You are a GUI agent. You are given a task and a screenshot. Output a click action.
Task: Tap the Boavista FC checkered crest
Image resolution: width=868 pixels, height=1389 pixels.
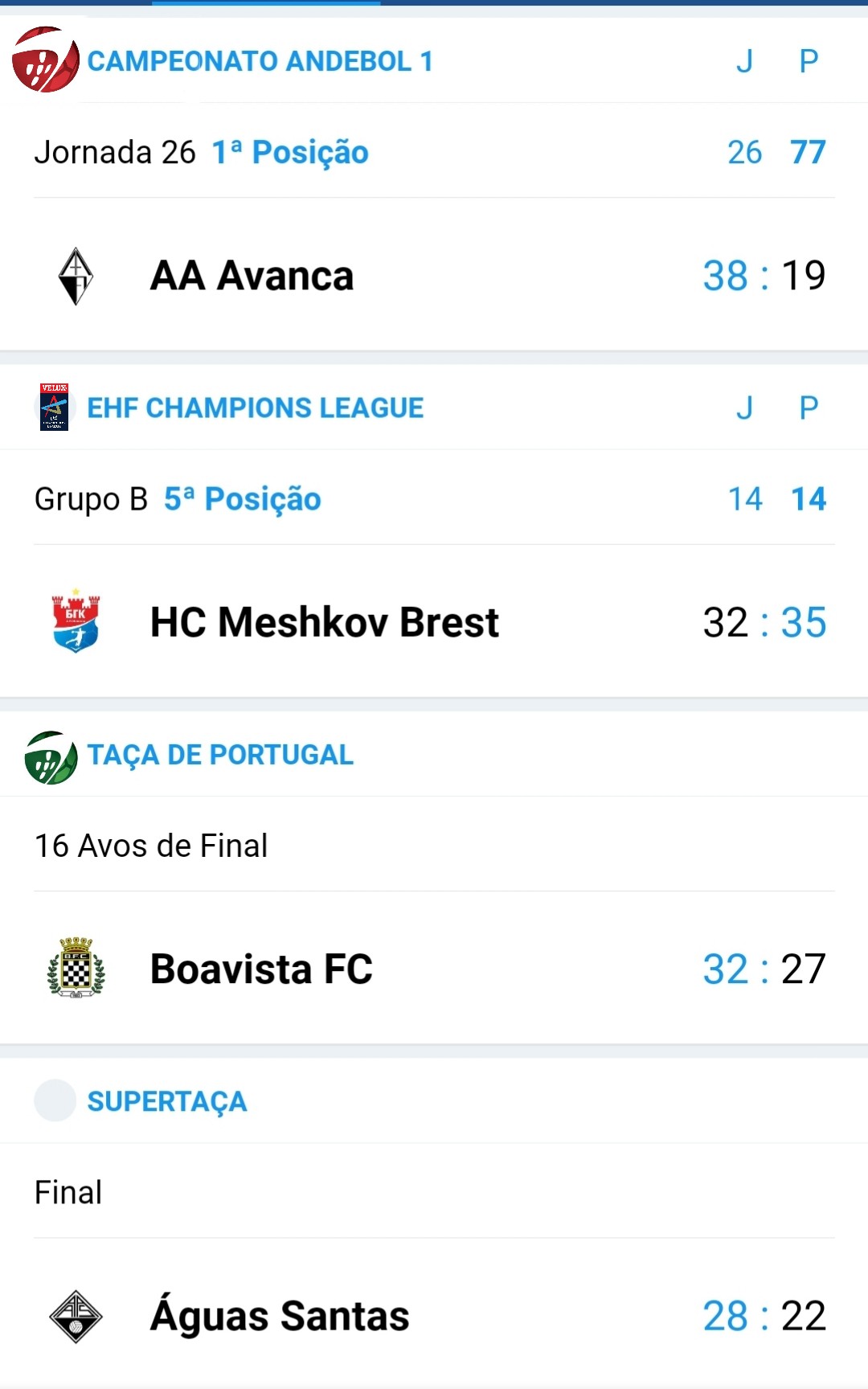pyautogui.click(x=76, y=968)
